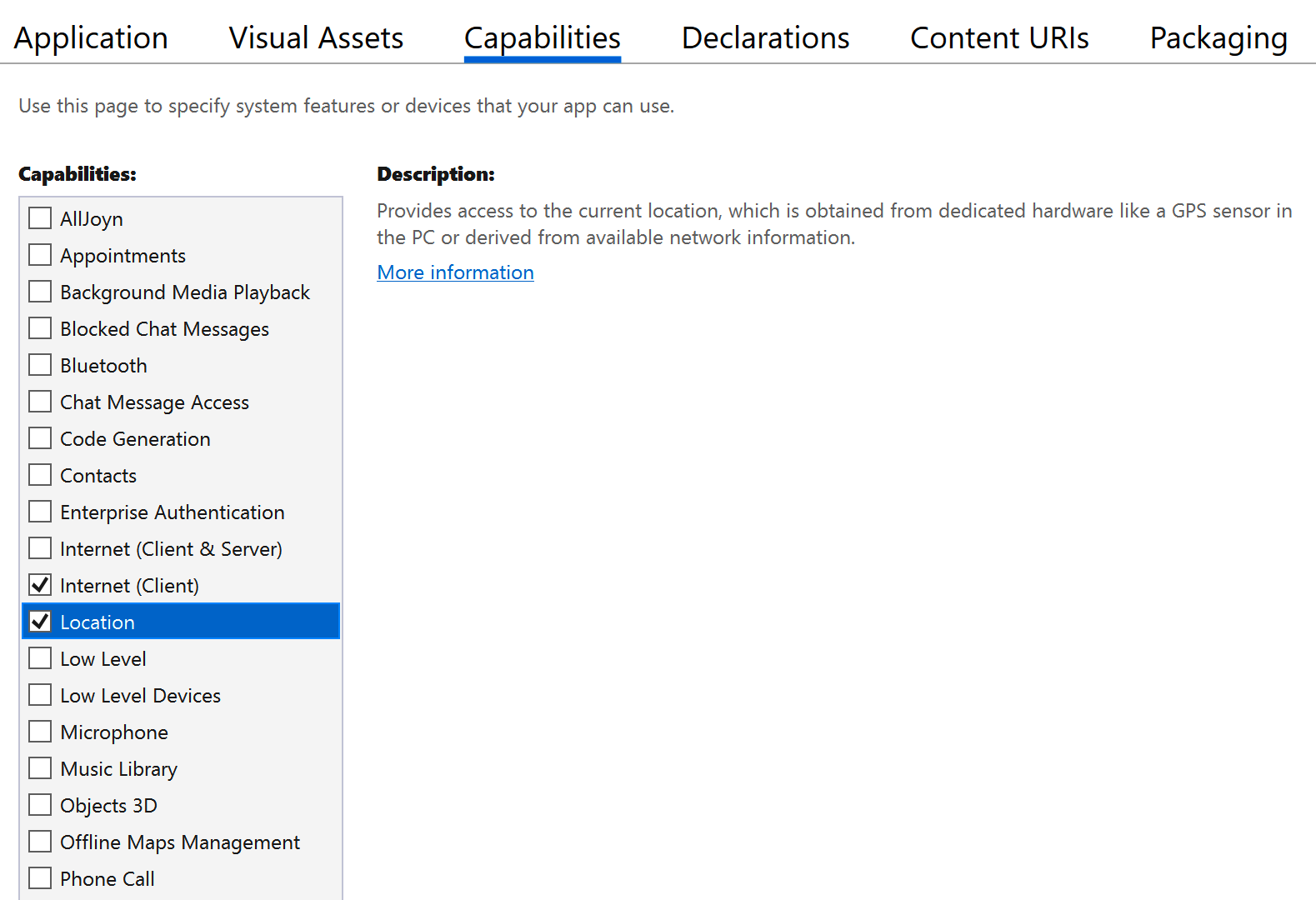
Task: Uncheck the Internet (Client) checkbox
Action: point(40,585)
